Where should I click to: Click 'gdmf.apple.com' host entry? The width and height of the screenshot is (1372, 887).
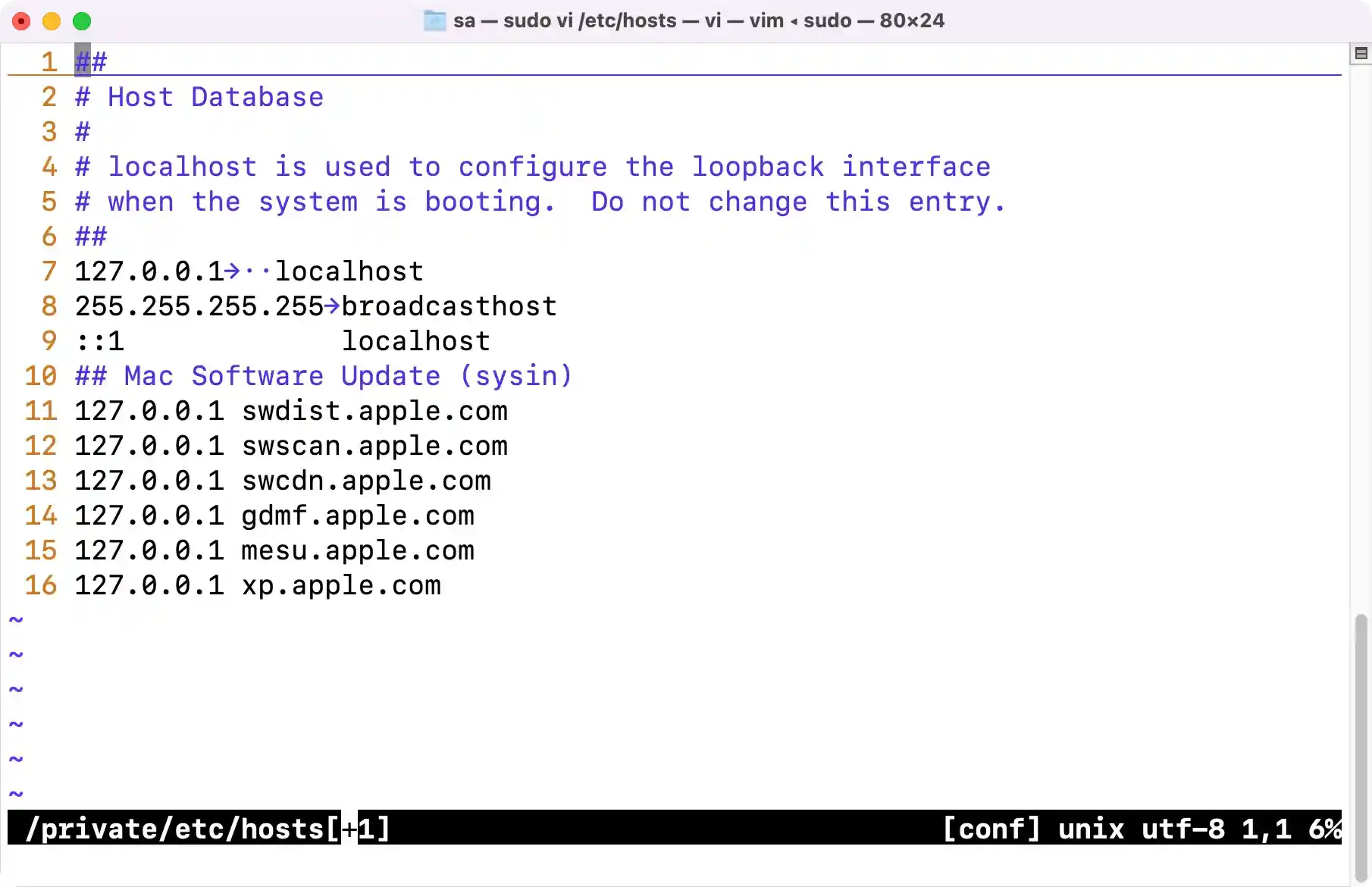click(358, 516)
